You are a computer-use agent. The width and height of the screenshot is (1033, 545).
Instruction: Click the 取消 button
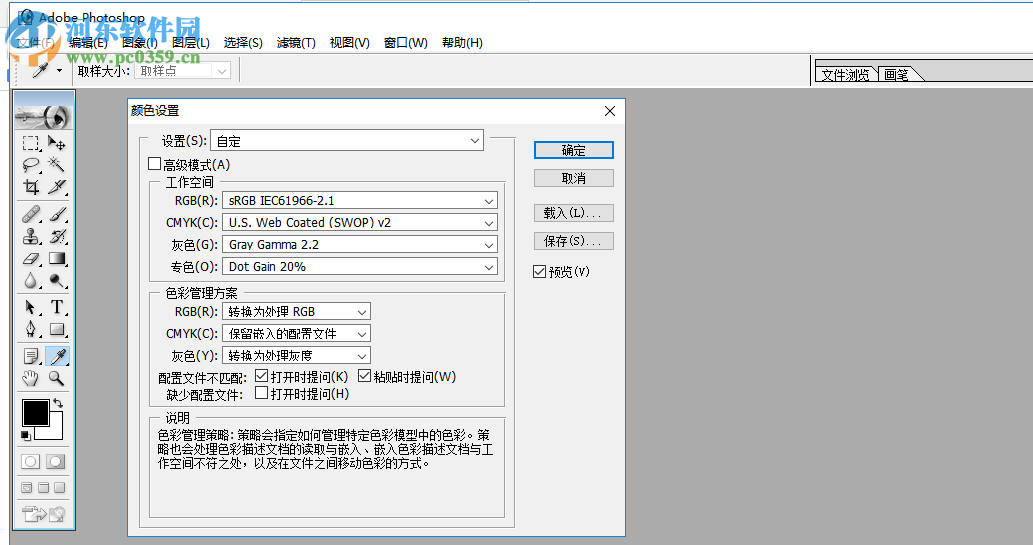coord(574,178)
